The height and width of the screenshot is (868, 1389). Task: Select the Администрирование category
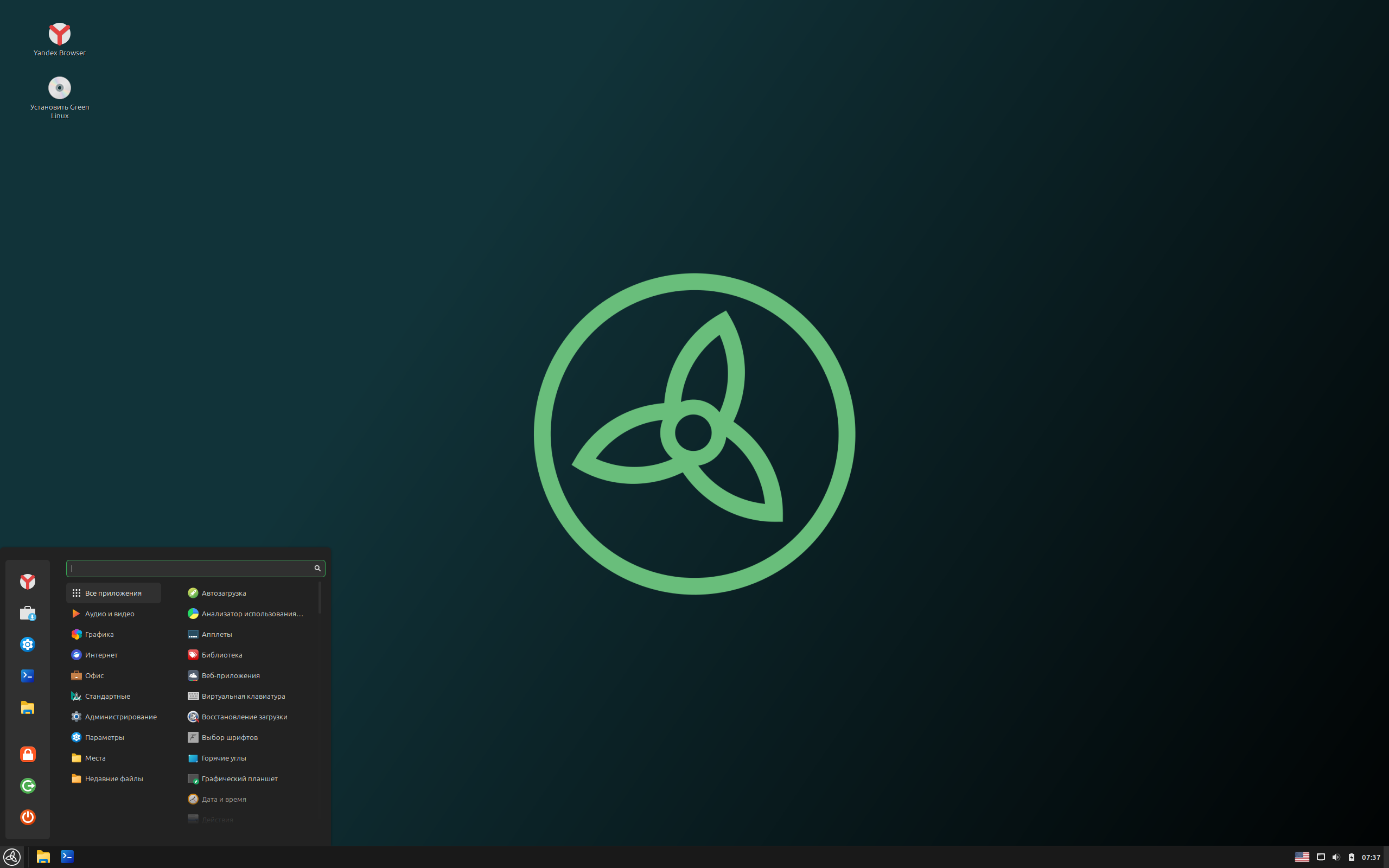coord(113,717)
